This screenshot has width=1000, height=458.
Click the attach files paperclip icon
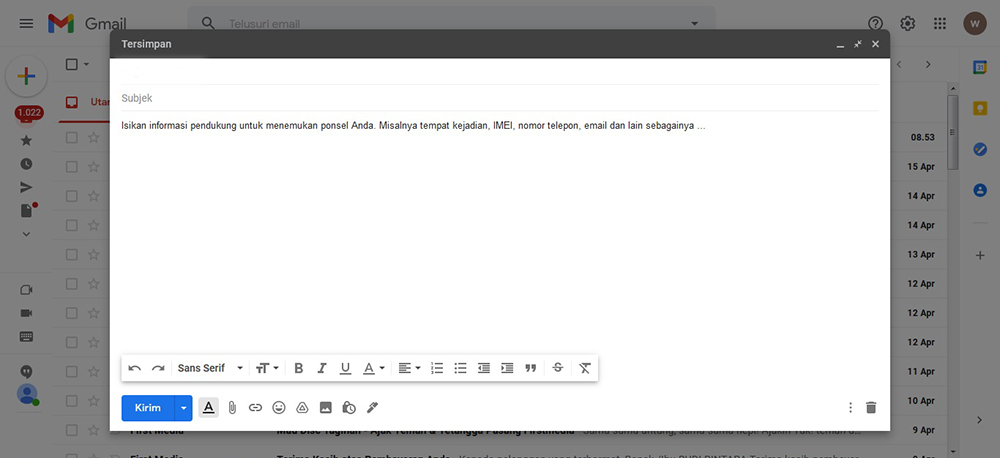232,408
